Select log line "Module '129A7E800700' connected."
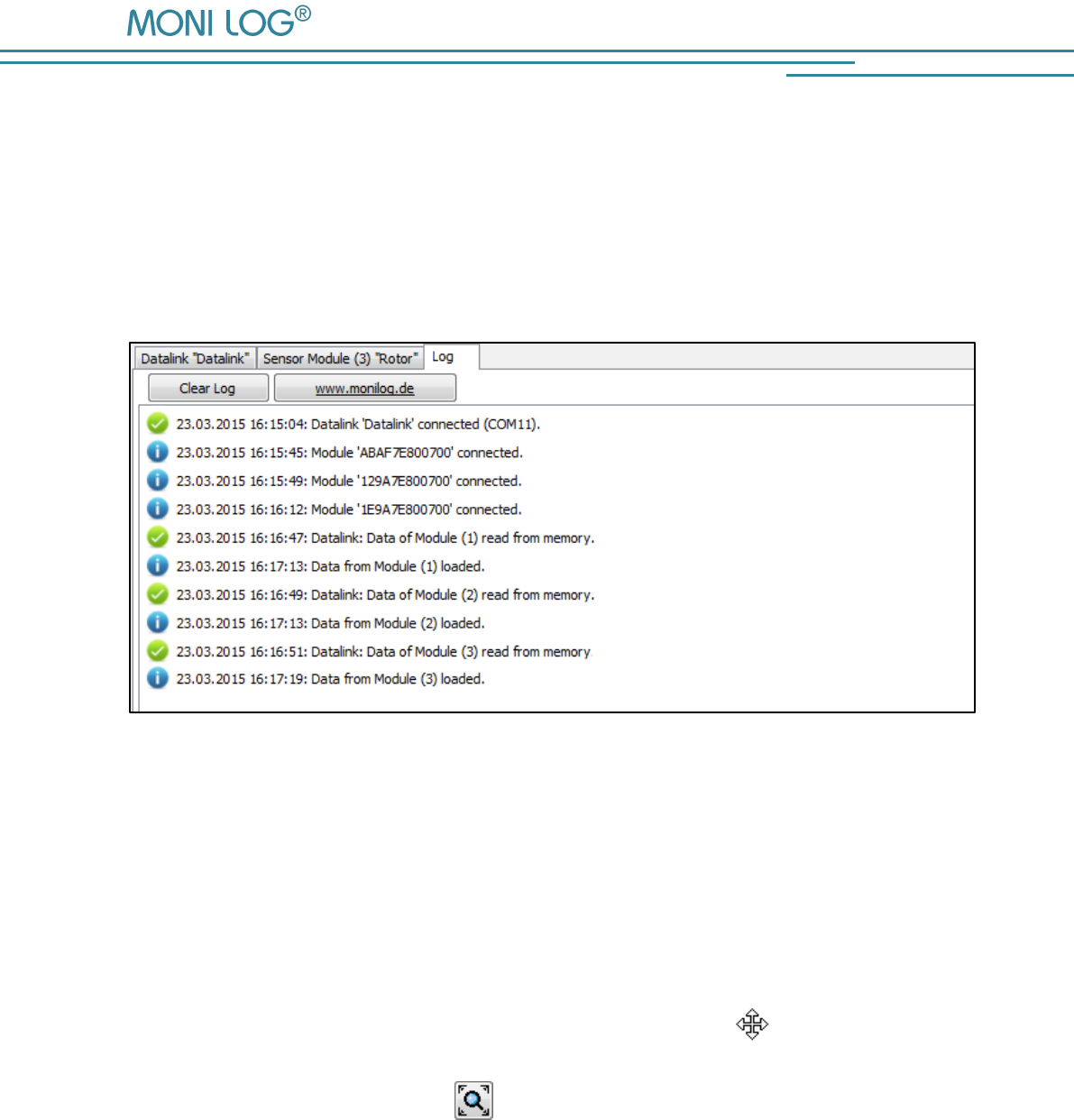Screen dimensions: 1074x1120 tap(349, 481)
